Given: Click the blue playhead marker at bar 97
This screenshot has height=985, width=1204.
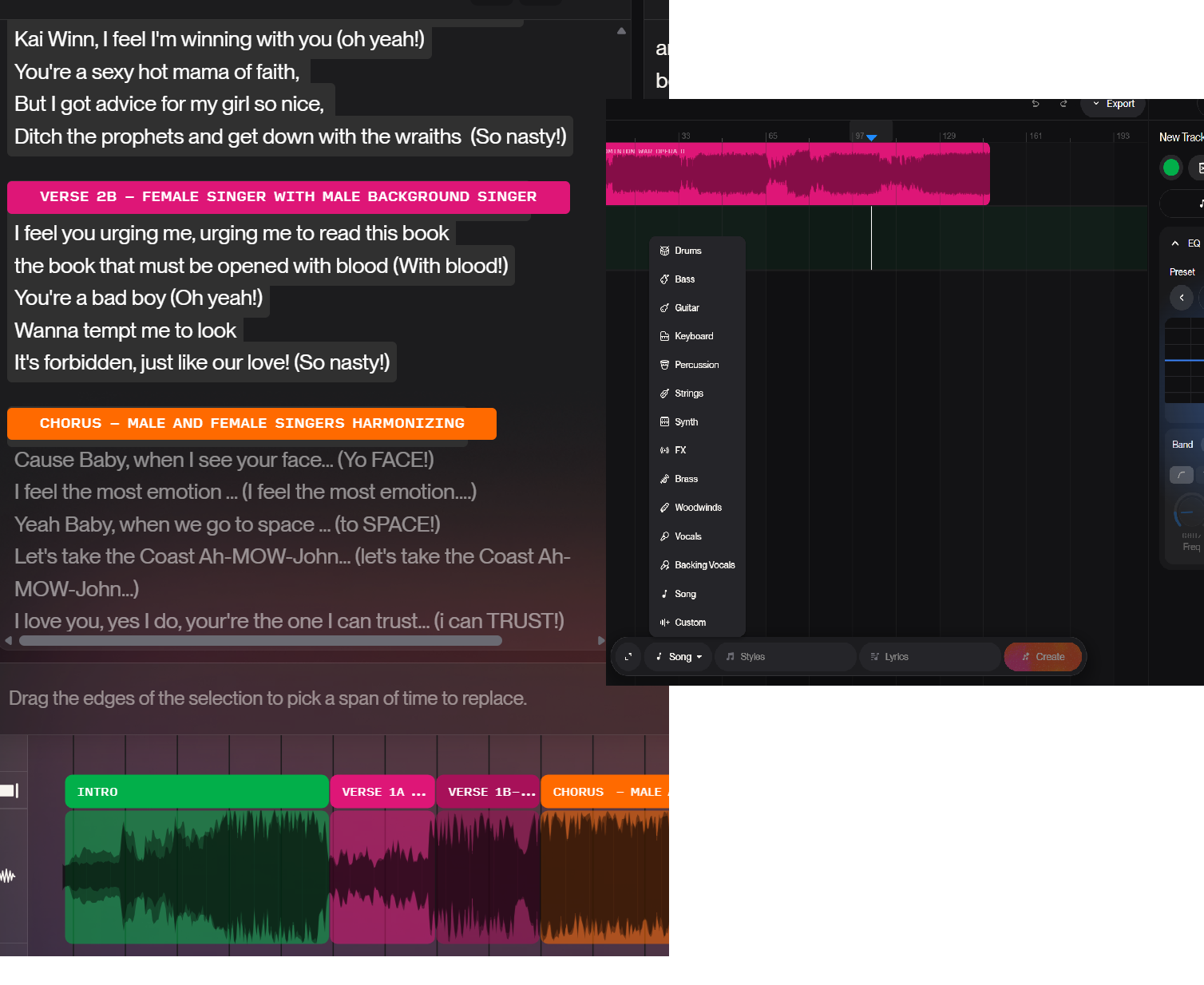Looking at the screenshot, I should [871, 138].
